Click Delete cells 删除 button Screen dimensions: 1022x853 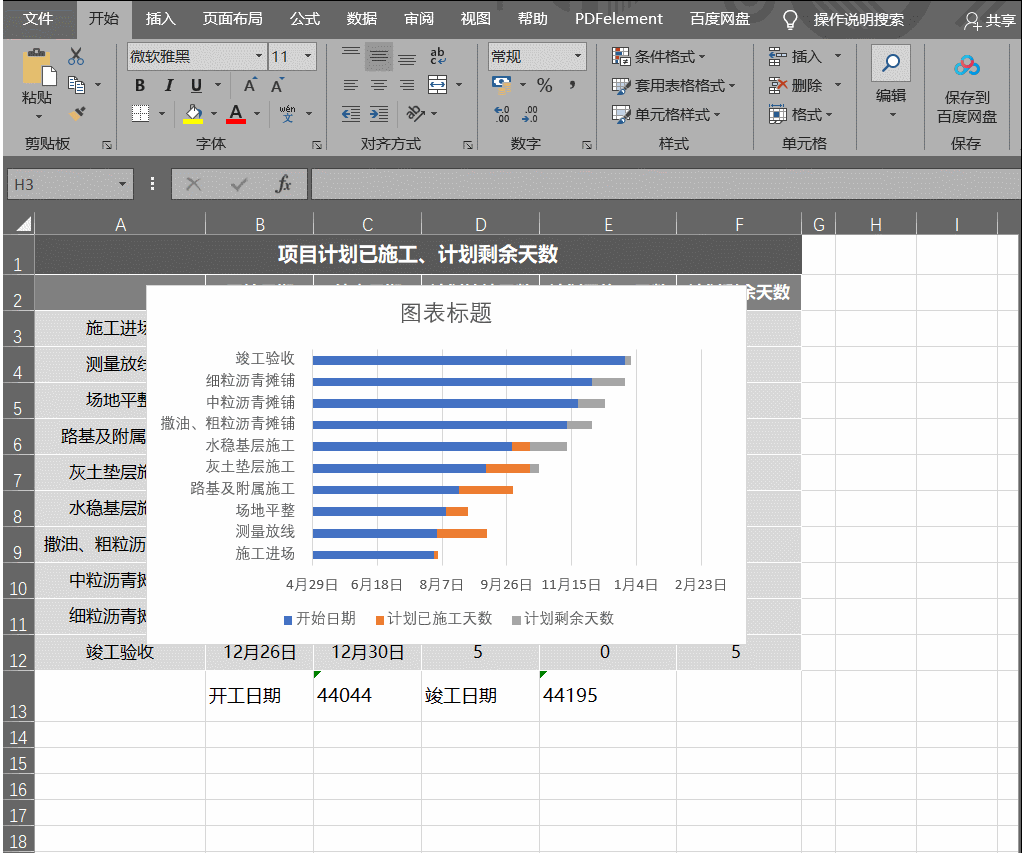coord(795,85)
